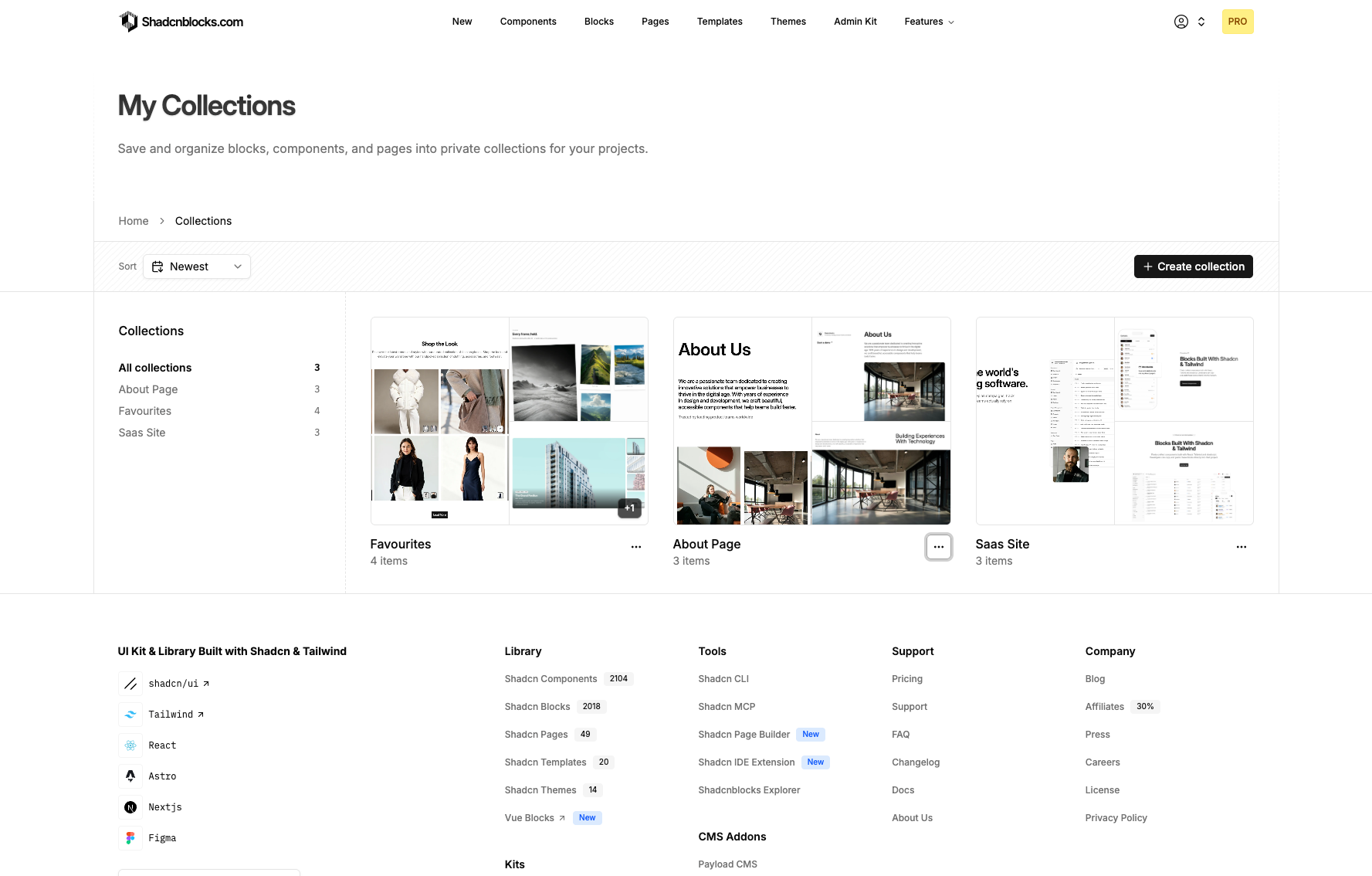Click the shadcn/ui slash icon
Image resolution: width=1372 pixels, height=876 pixels.
click(130, 684)
